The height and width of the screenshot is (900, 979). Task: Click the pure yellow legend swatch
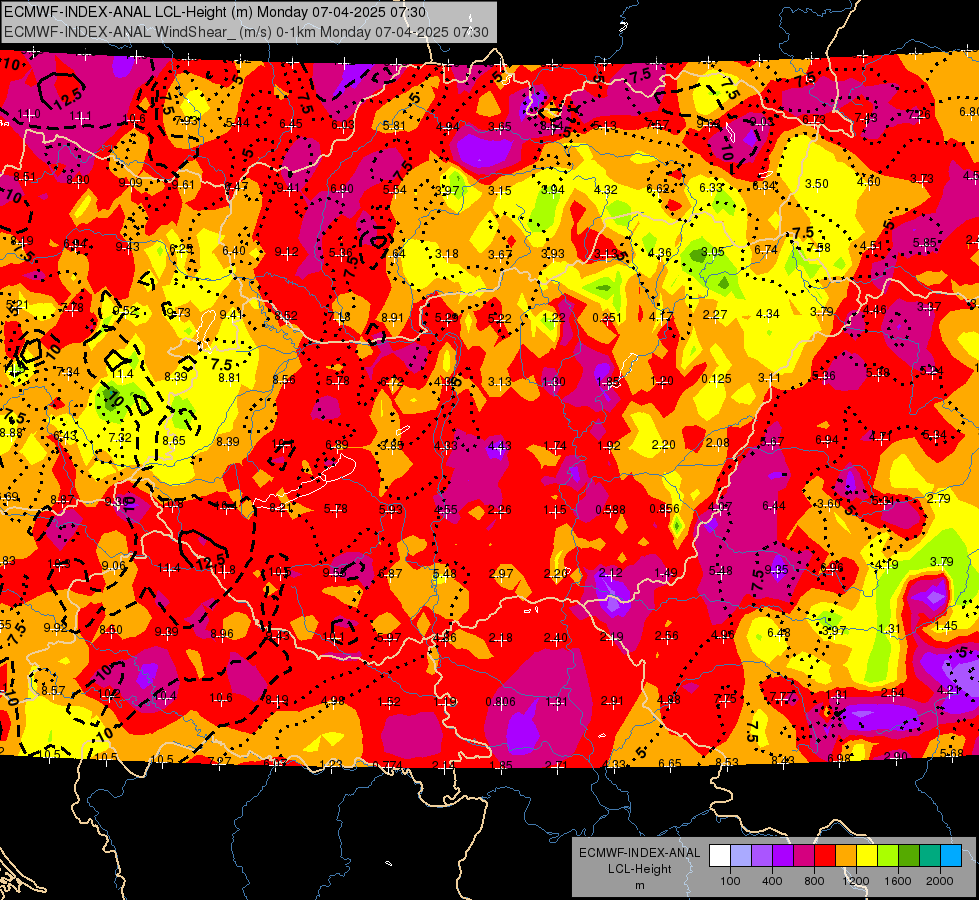click(x=867, y=855)
